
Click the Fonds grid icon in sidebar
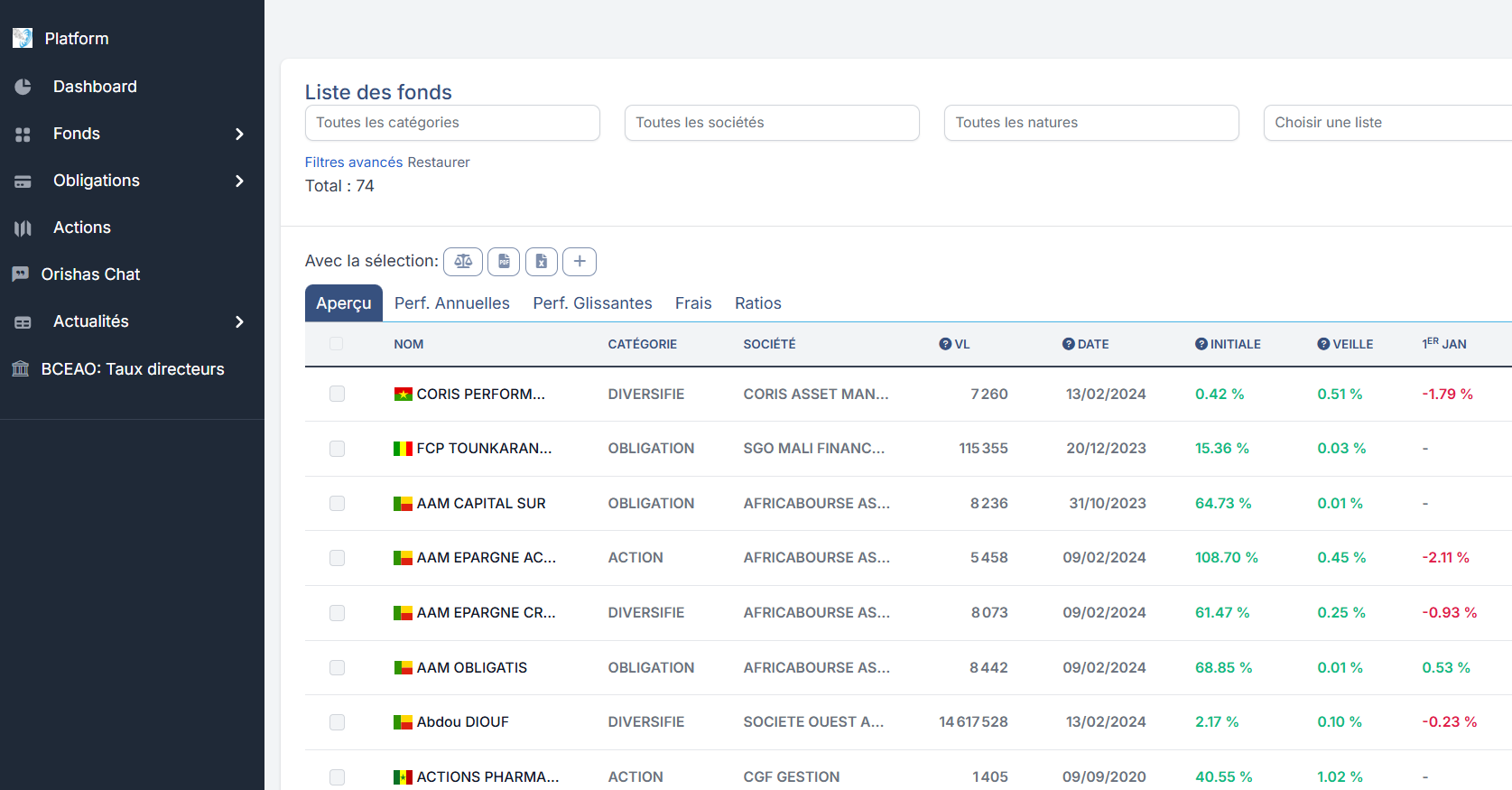tap(23, 135)
